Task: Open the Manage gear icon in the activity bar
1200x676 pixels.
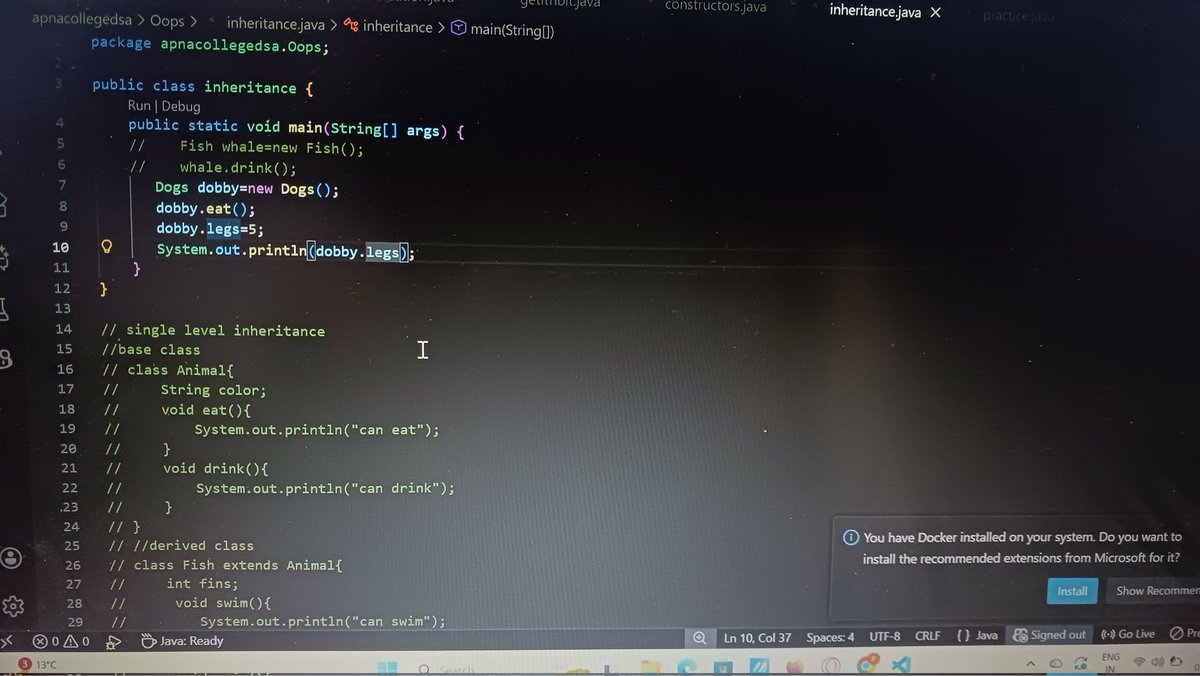Action: [13, 606]
